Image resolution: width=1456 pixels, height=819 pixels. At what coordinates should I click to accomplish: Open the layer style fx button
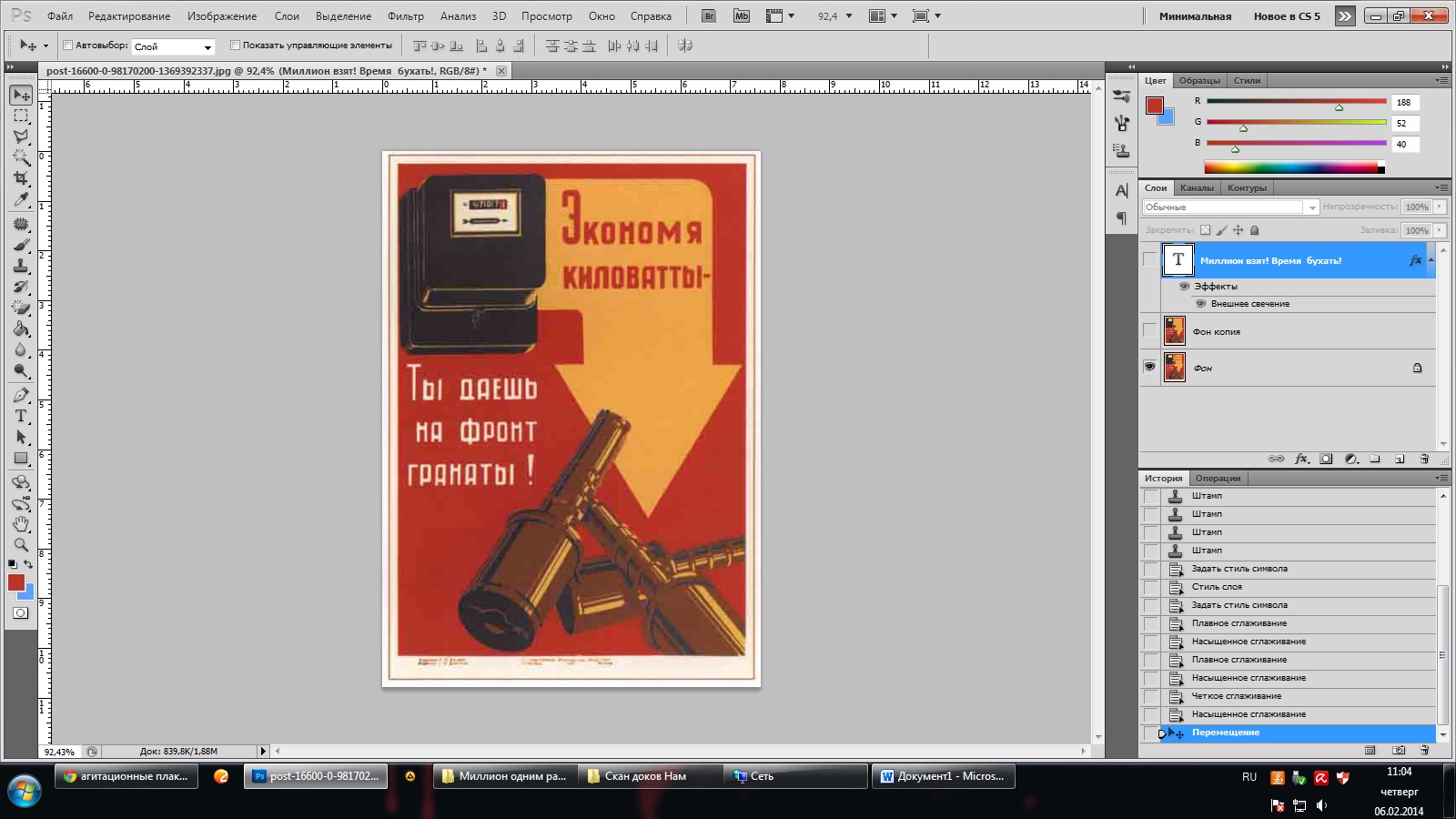click(1301, 460)
